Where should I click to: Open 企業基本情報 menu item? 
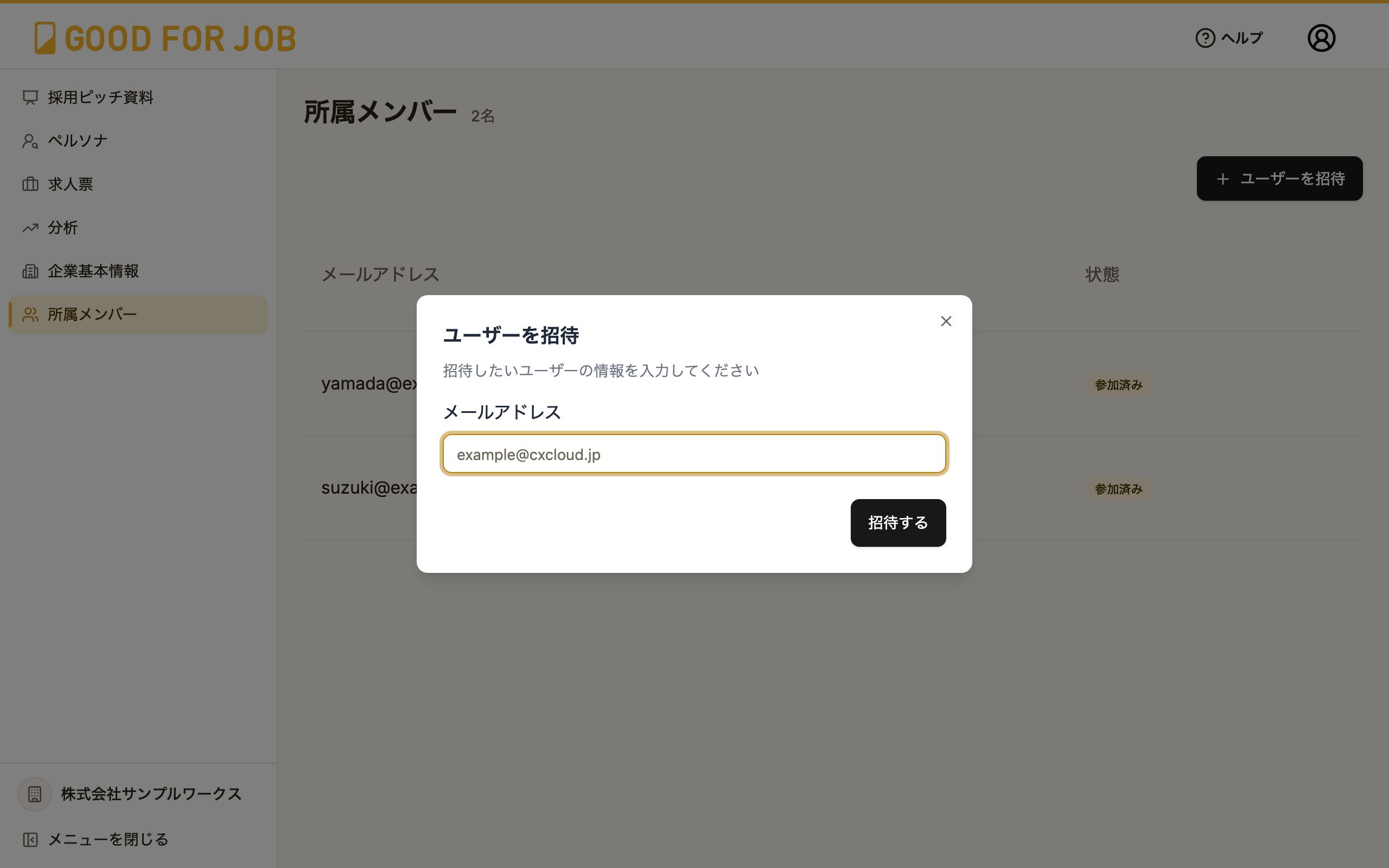point(138,271)
